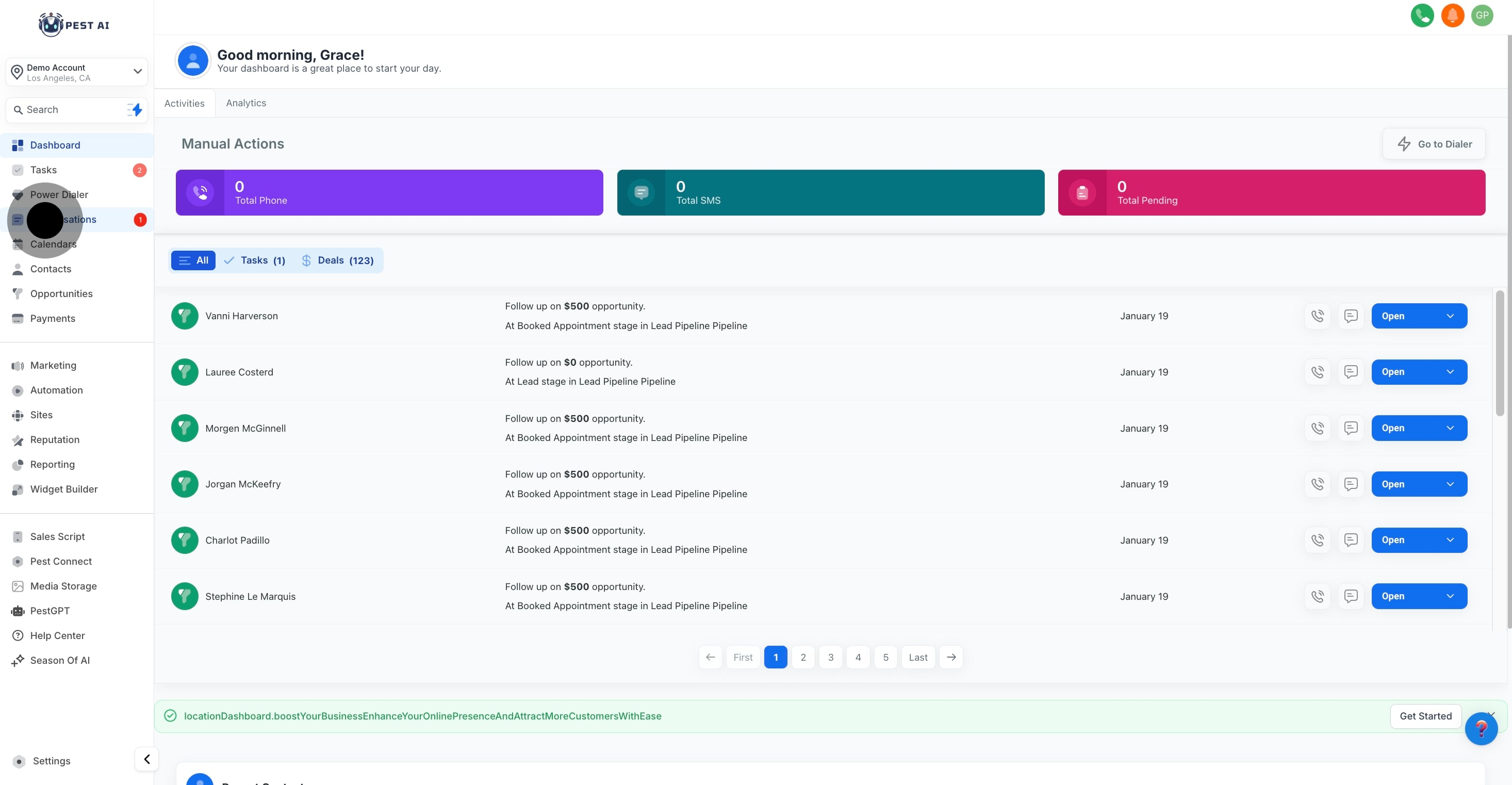Click the call icon for Charlot Padillo
Viewport: 1512px width, 785px height.
(x=1317, y=540)
